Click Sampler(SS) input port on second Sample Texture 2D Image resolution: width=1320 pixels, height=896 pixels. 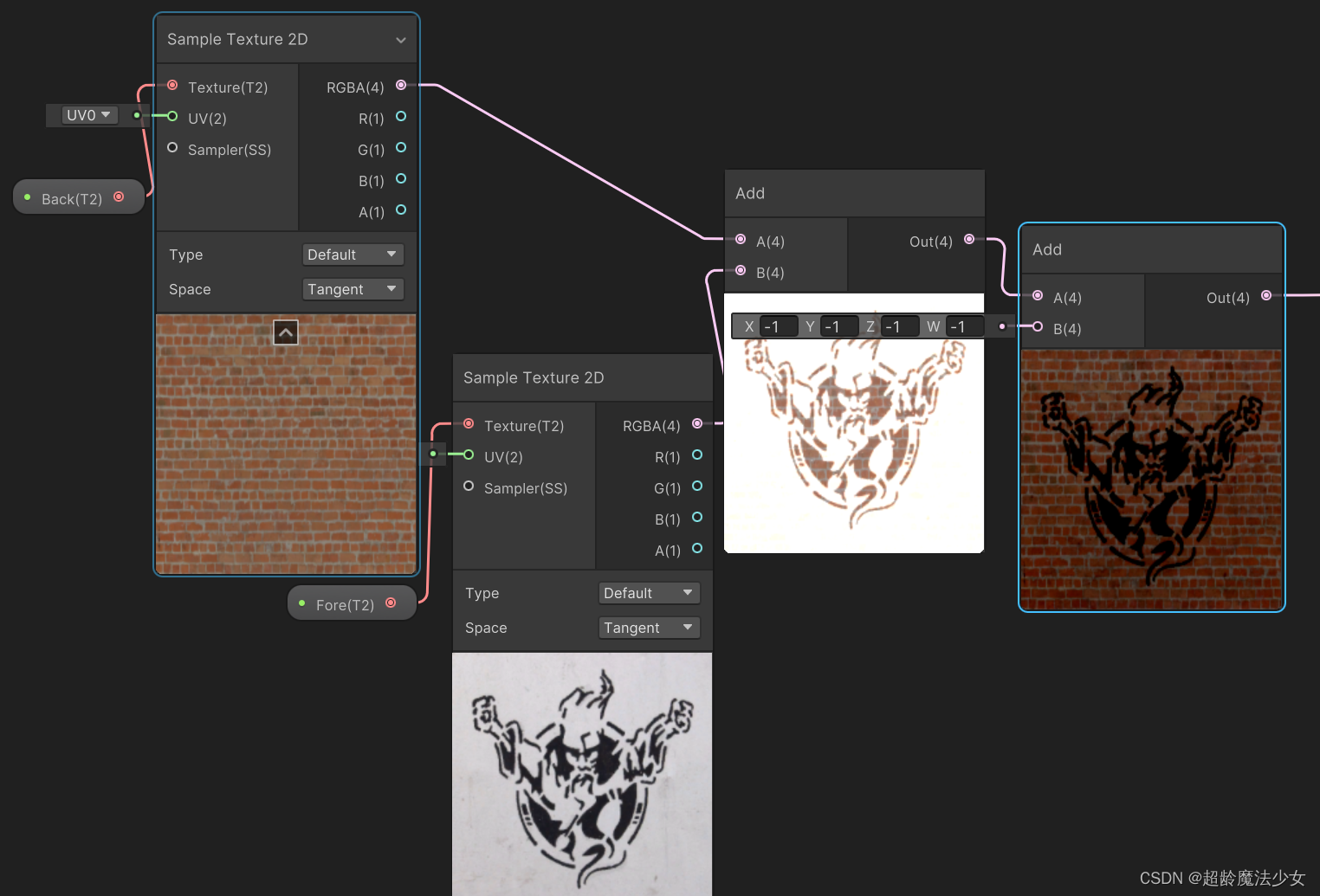(469, 486)
